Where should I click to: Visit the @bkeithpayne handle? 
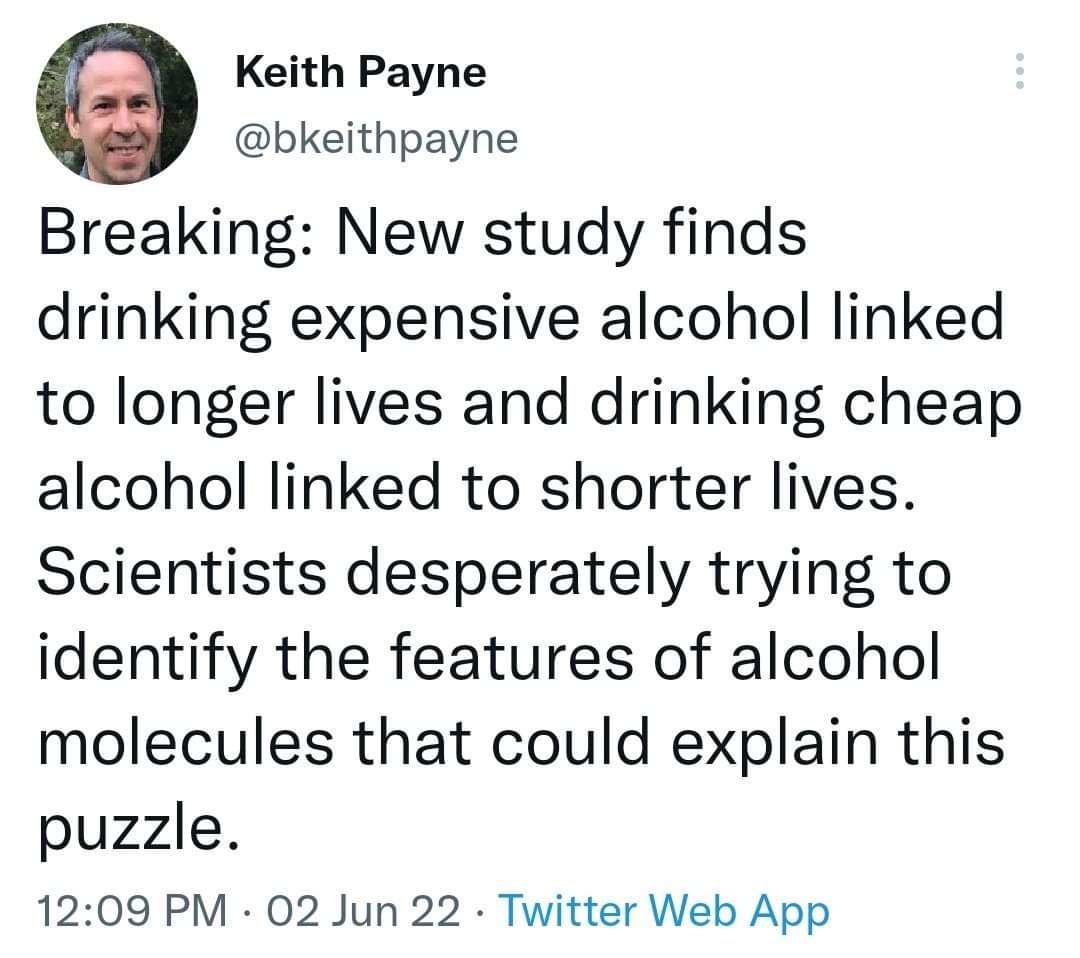click(376, 139)
